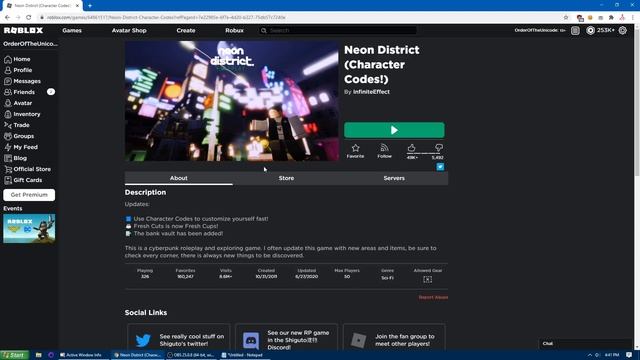Open the username link in the header
The width and height of the screenshot is (640, 360).
540,31
